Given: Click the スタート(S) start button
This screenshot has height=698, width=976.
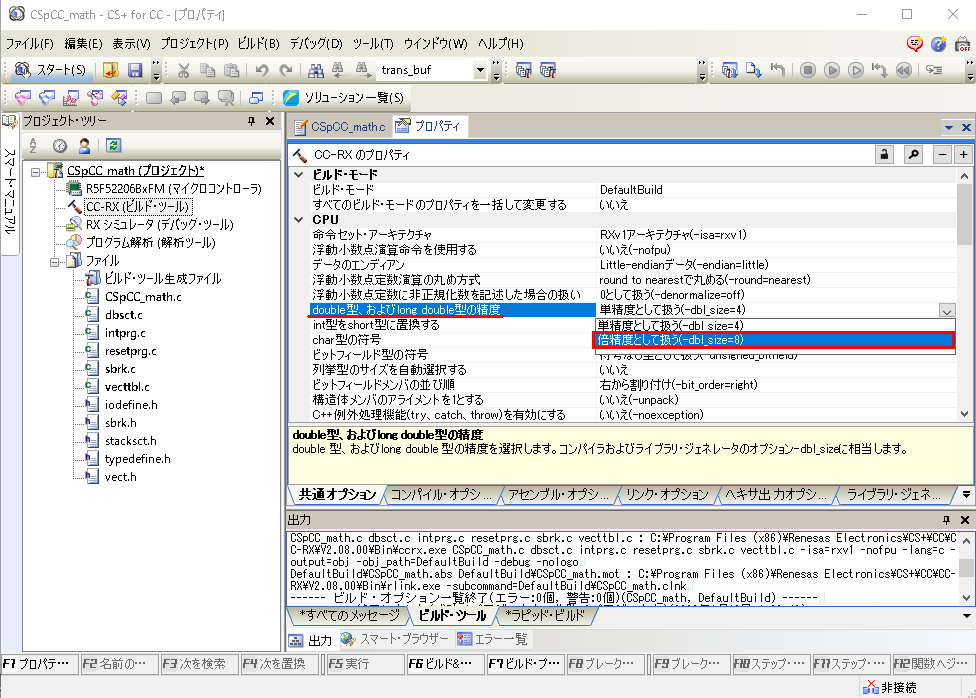Looking at the screenshot, I should 50,70.
